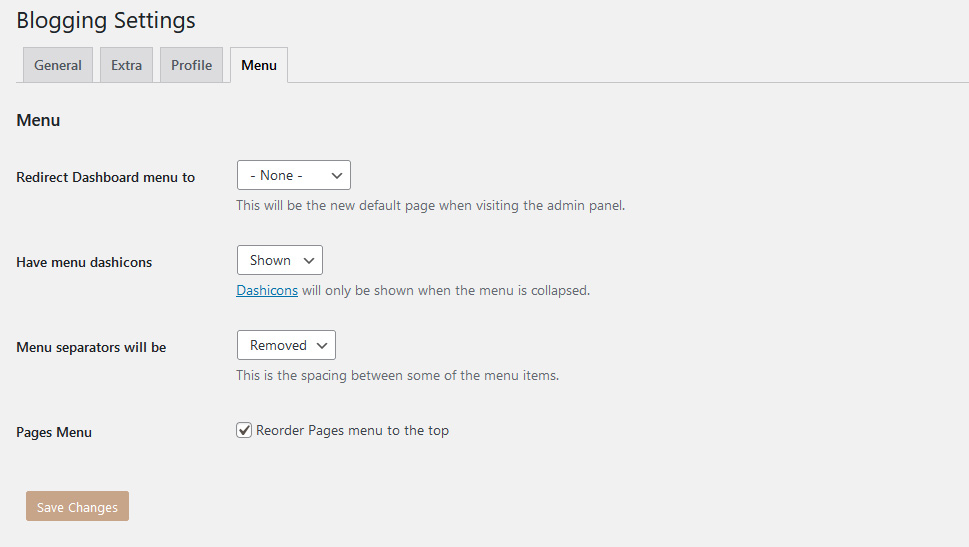Click the Menu separators will be label
This screenshot has width=969, height=547.
pyautogui.click(x=91, y=347)
